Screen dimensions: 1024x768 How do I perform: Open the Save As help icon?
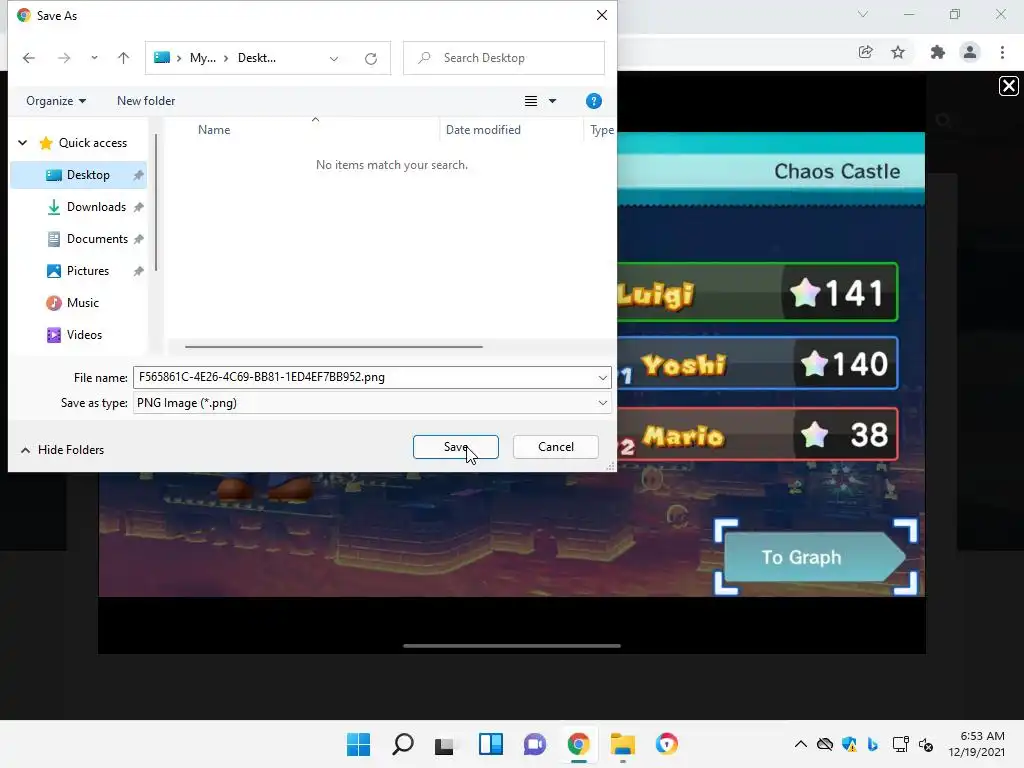pos(594,101)
